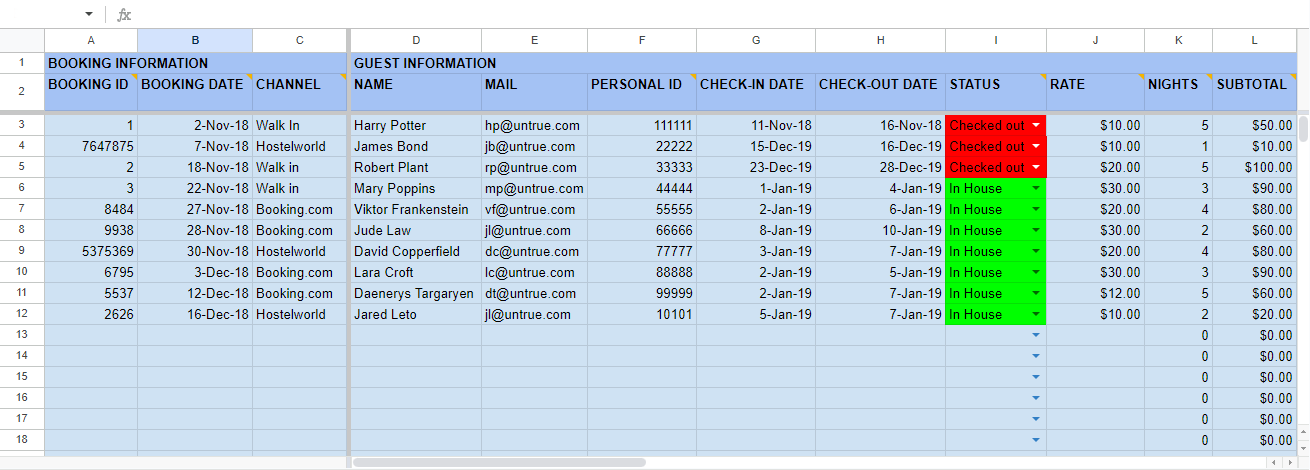Screen dimensions: 1310x470
Task: Click the scroll right arrow button
Action: tap(1293, 463)
